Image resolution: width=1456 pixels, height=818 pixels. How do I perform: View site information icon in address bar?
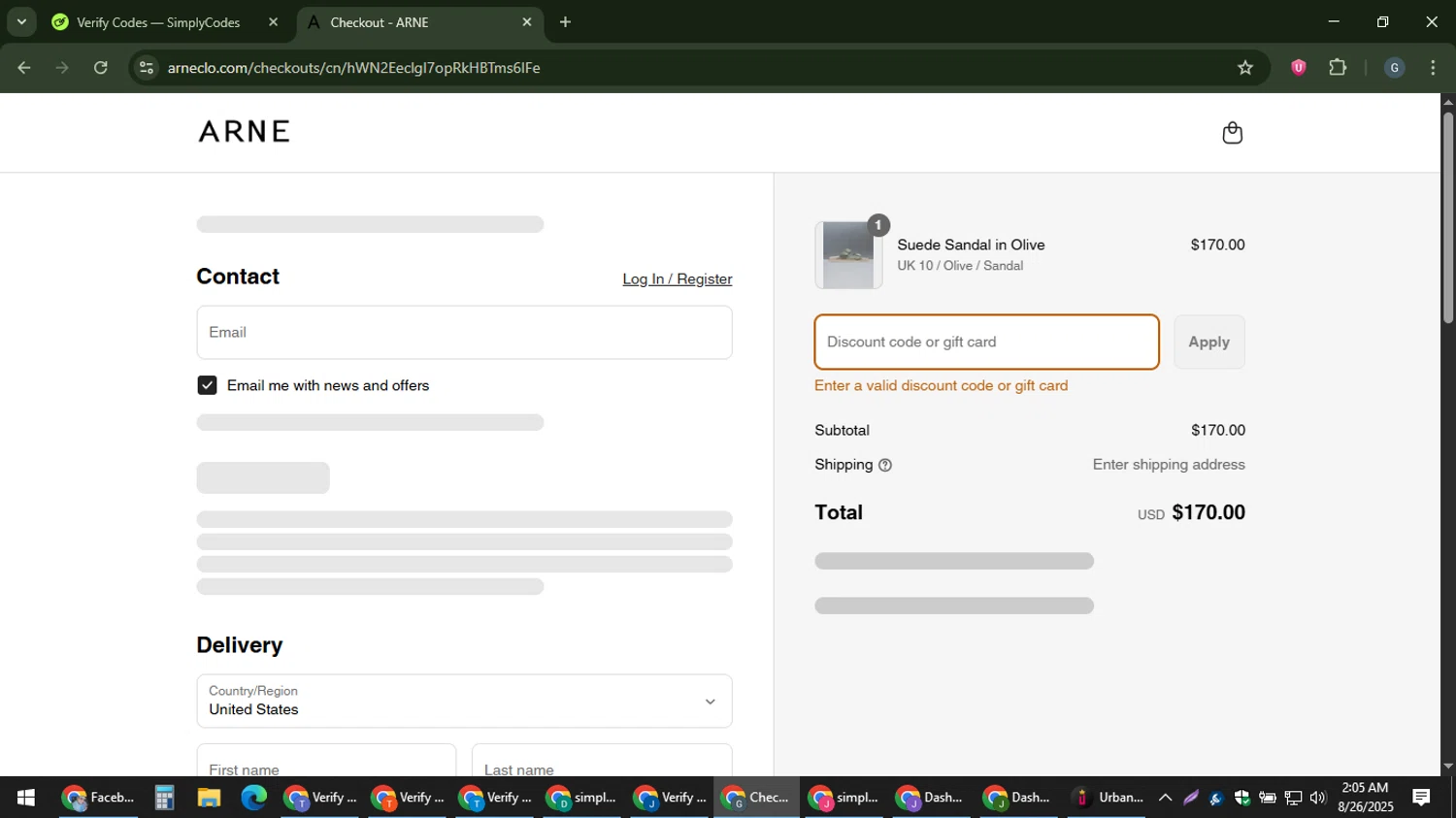[x=147, y=68]
